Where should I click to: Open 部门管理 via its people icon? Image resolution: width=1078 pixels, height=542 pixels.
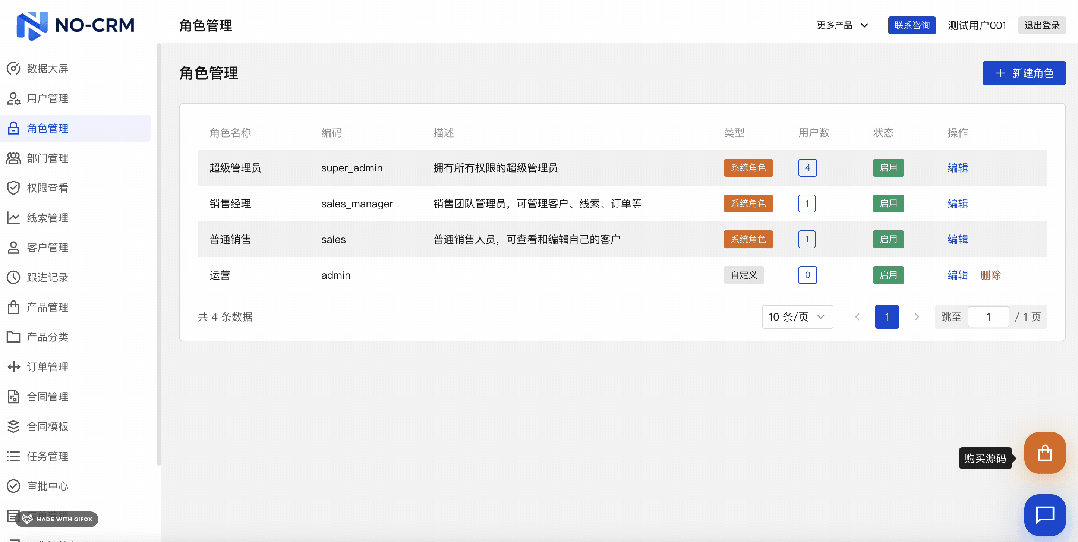pyautogui.click(x=13, y=158)
